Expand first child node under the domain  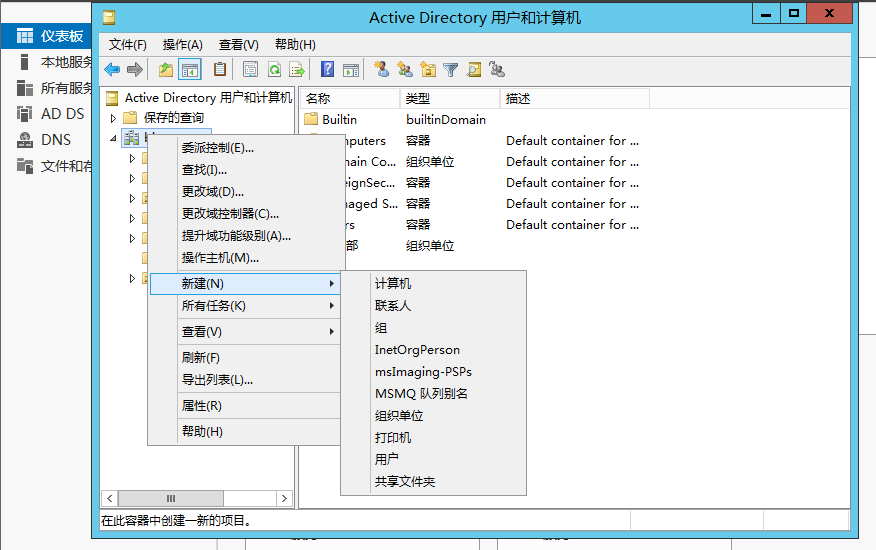click(132, 159)
